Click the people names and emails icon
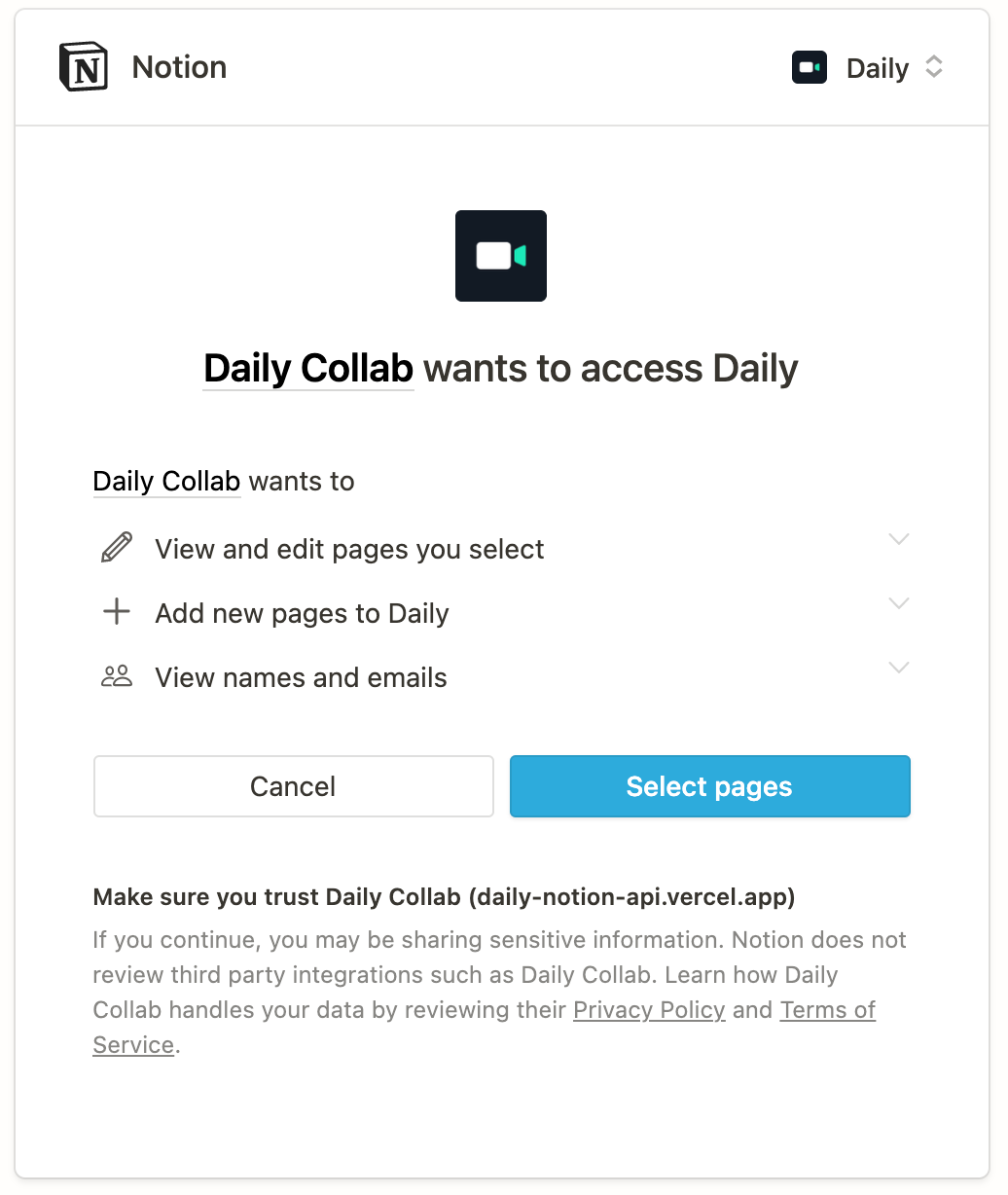 coord(117,676)
